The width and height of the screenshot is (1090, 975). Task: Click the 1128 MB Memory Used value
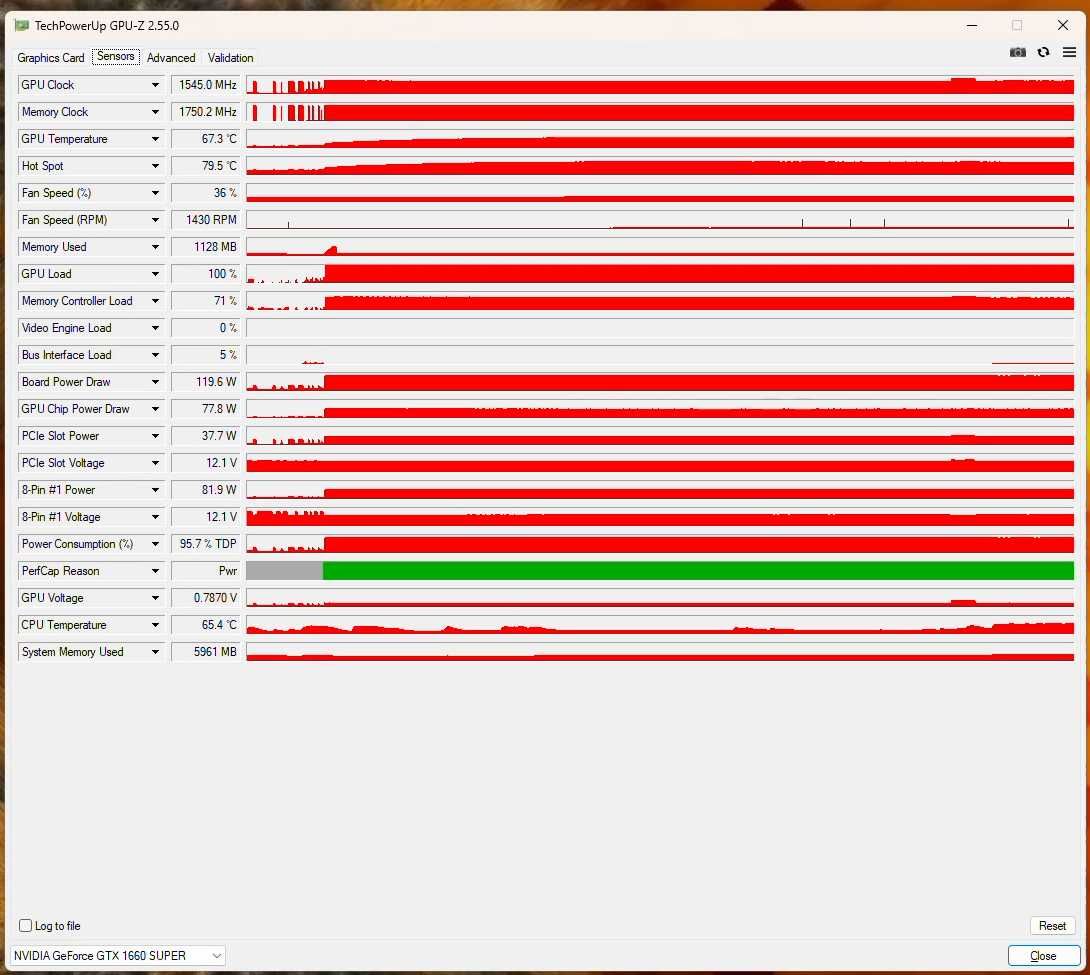[x=206, y=247]
